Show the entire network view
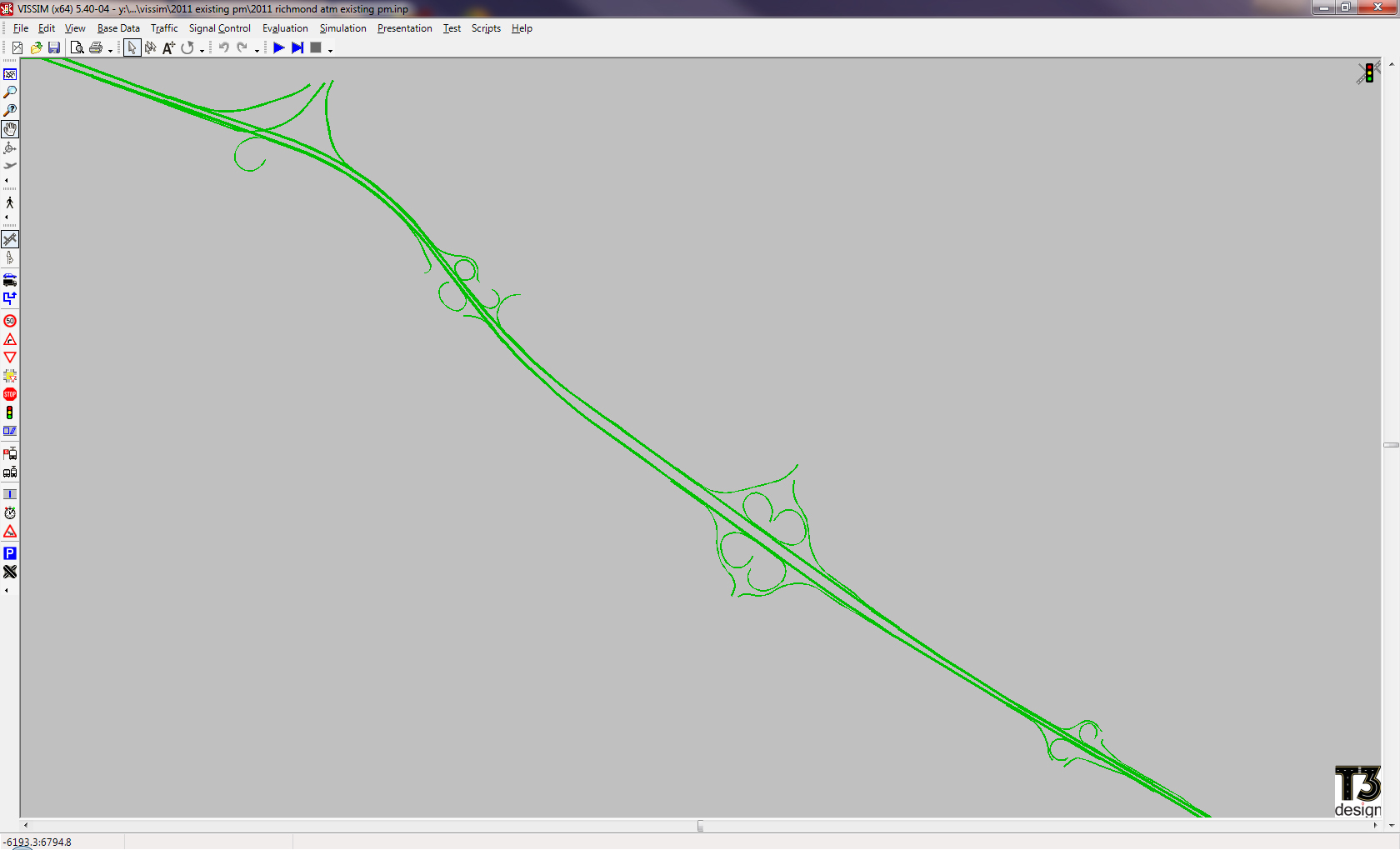1400x850 pixels. [x=10, y=74]
